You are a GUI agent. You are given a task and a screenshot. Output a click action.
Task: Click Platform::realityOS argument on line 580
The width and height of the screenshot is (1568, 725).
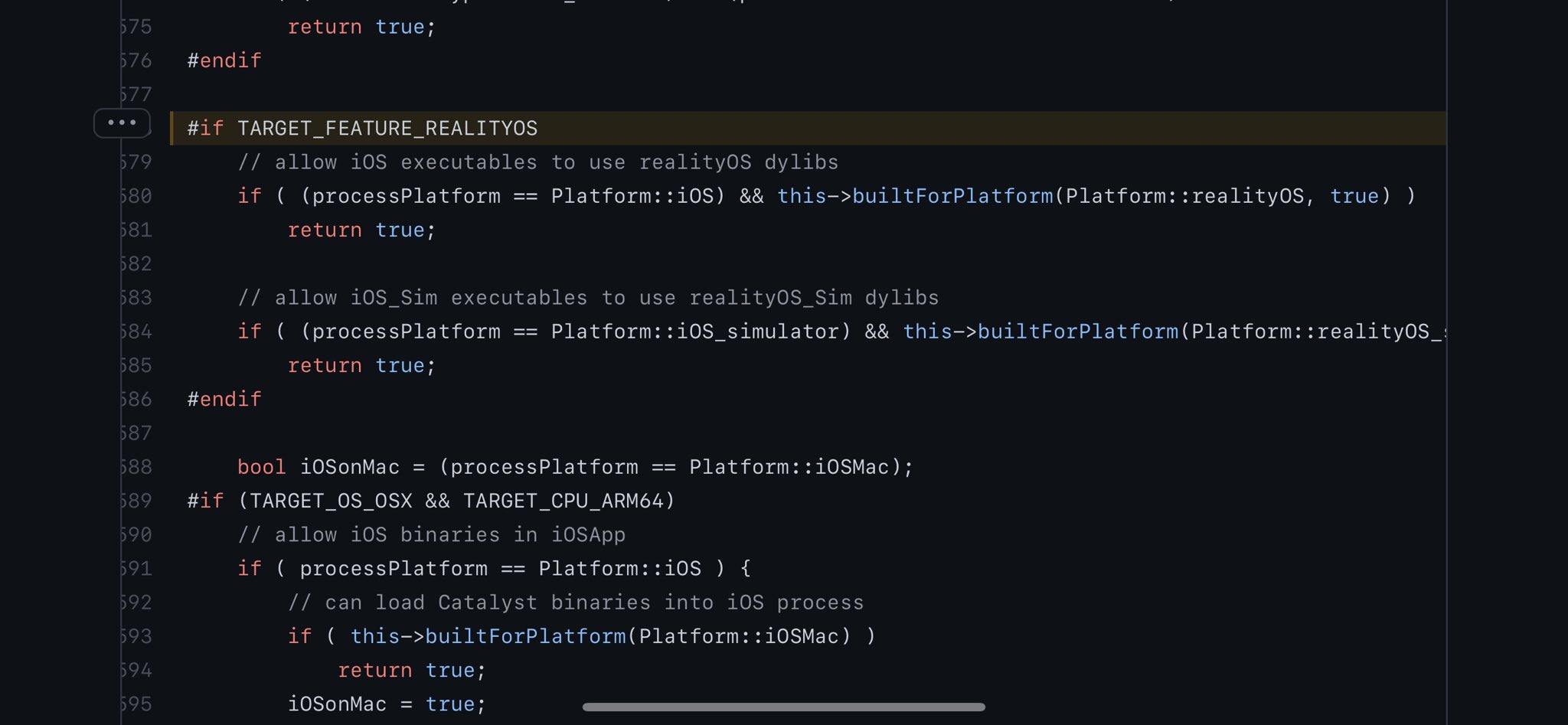coord(1185,196)
